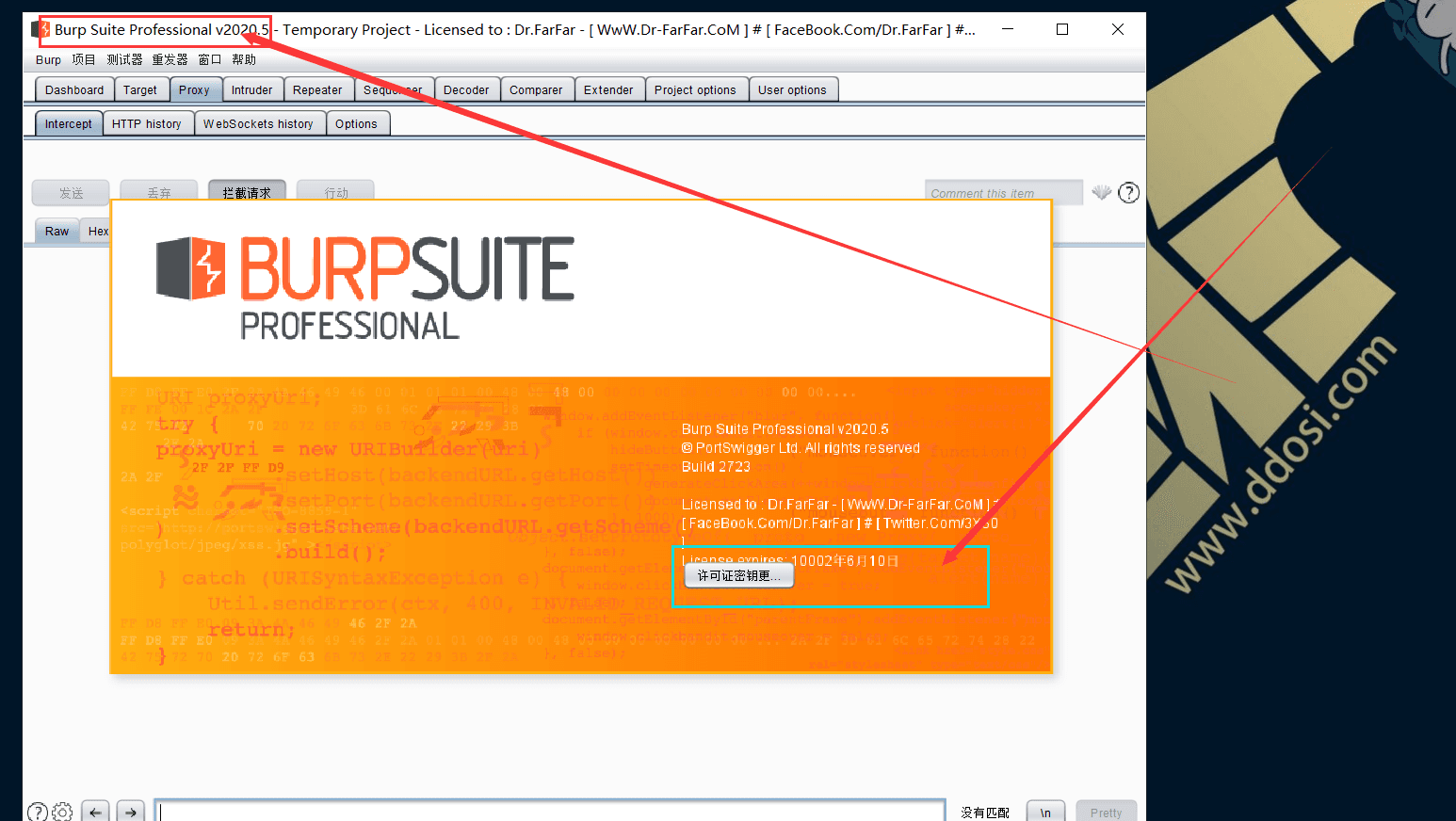Switch to the Sequencer tab
1456x821 pixels.
point(393,90)
